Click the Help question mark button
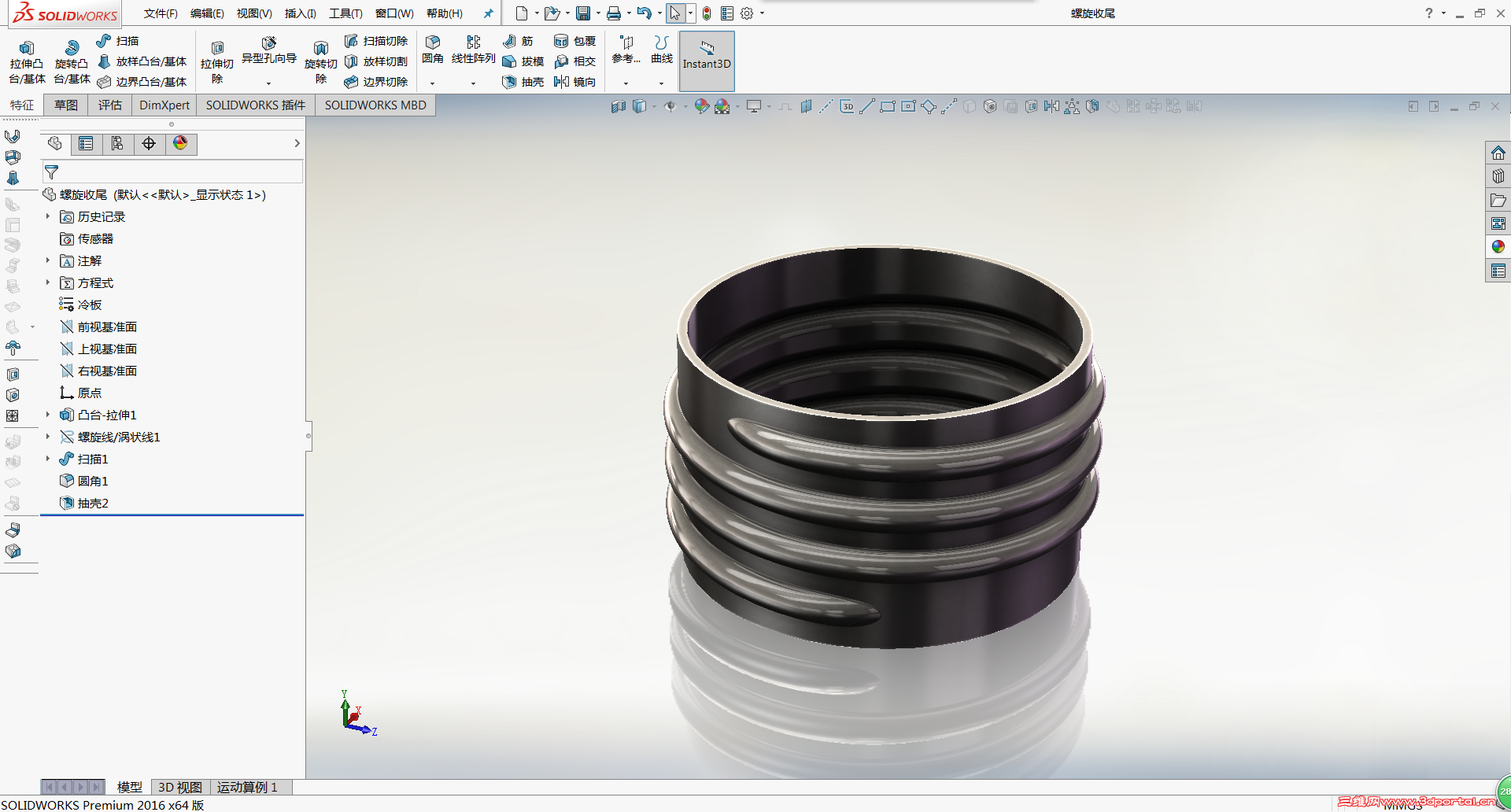Viewport: 1511px width, 812px height. tap(1429, 13)
